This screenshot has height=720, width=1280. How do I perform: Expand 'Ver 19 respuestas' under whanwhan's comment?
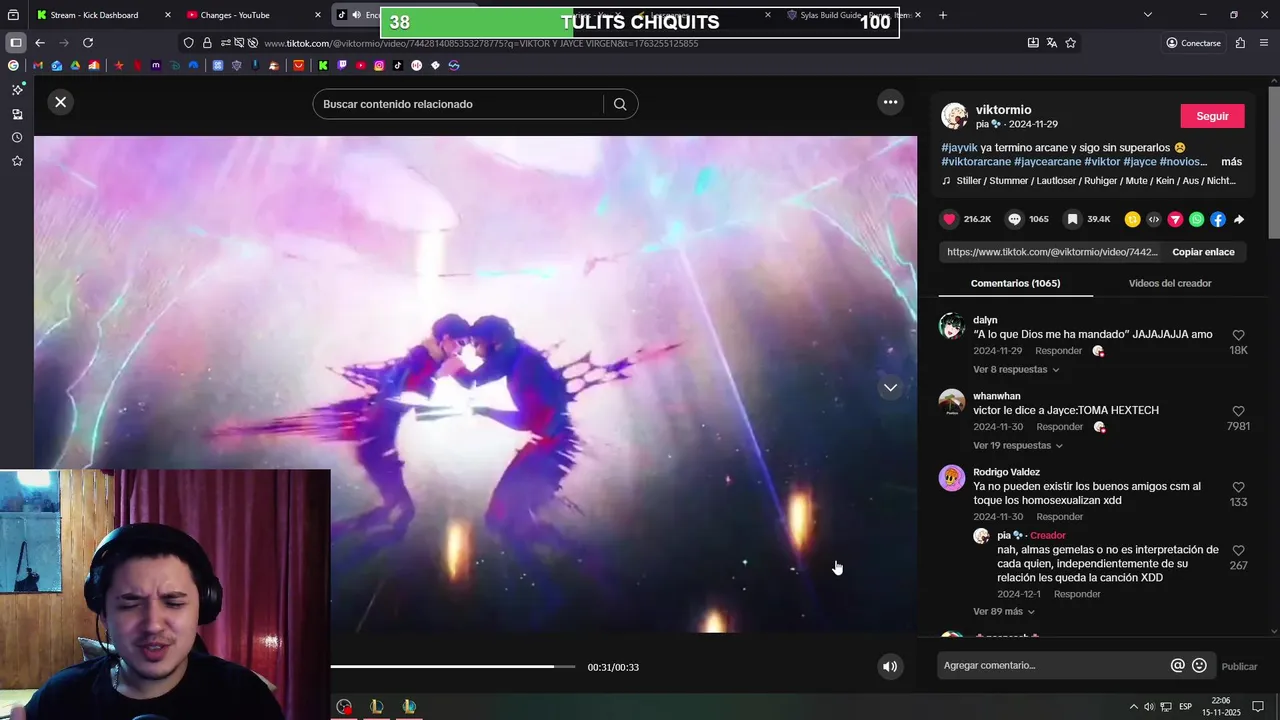pos(1018,445)
